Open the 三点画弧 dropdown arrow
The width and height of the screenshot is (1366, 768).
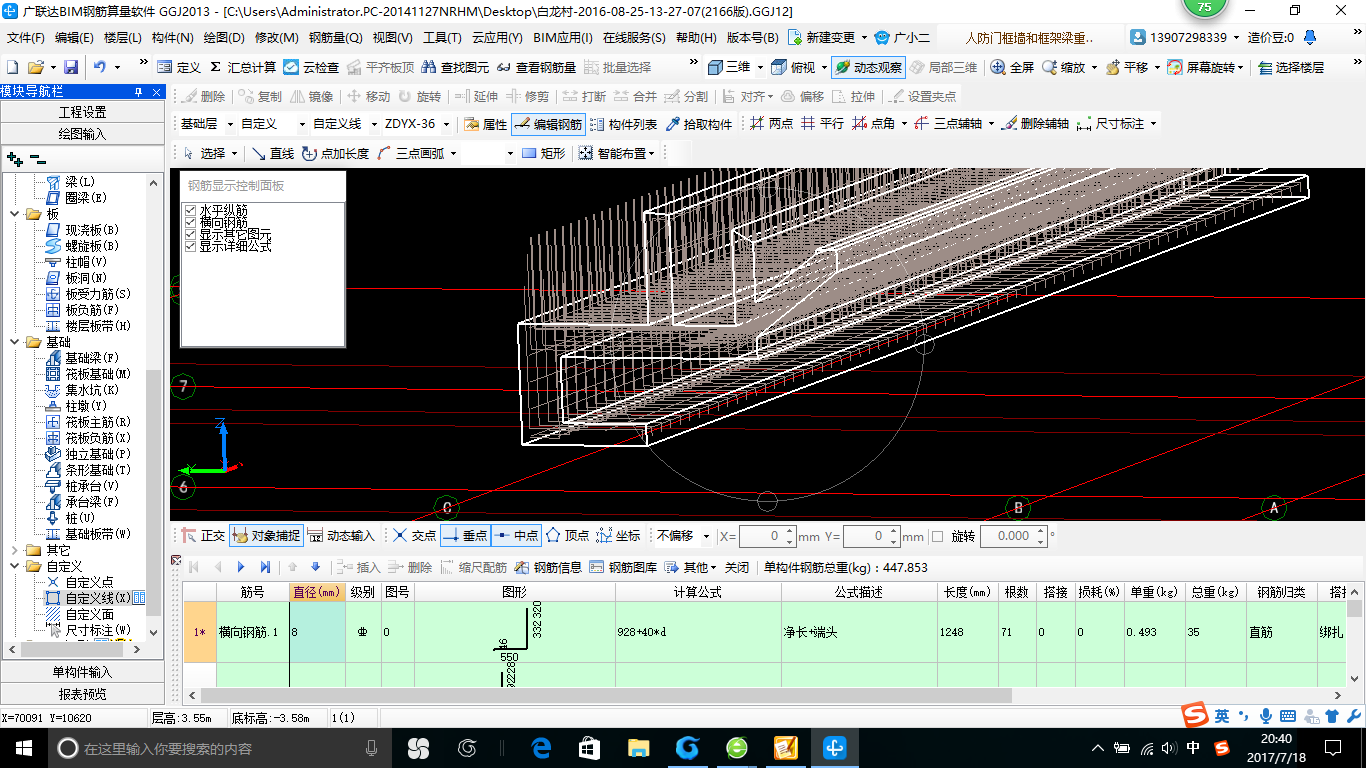[x=453, y=153]
